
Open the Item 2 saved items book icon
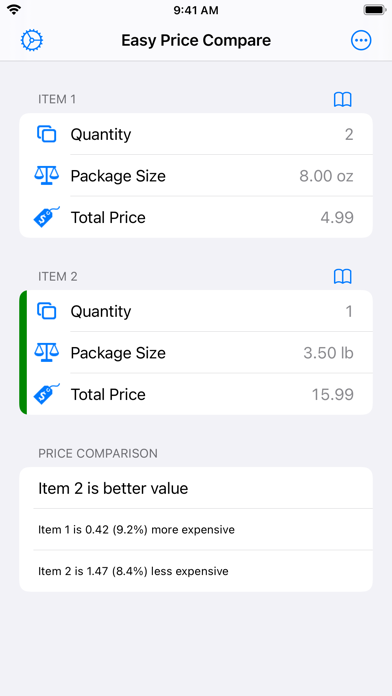point(342,277)
